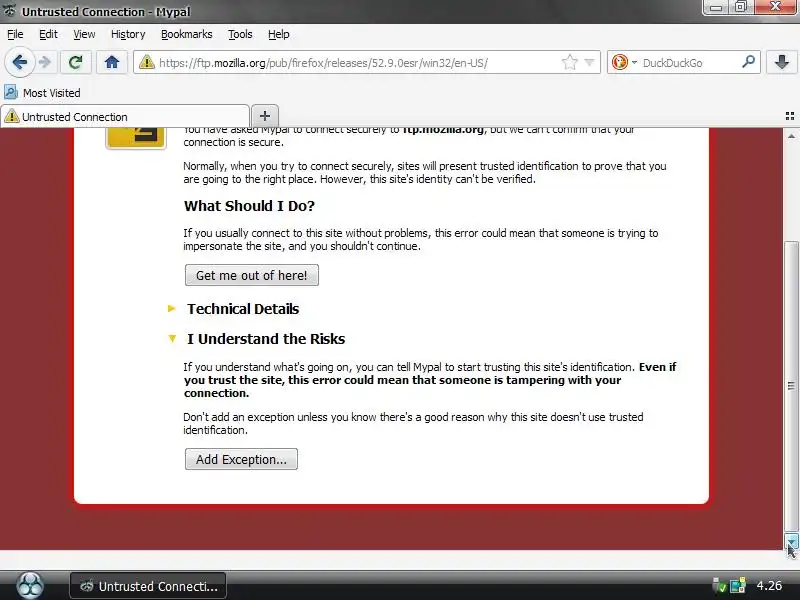Click the forward arrow navigation button
The height and width of the screenshot is (600, 800).
[45, 63]
